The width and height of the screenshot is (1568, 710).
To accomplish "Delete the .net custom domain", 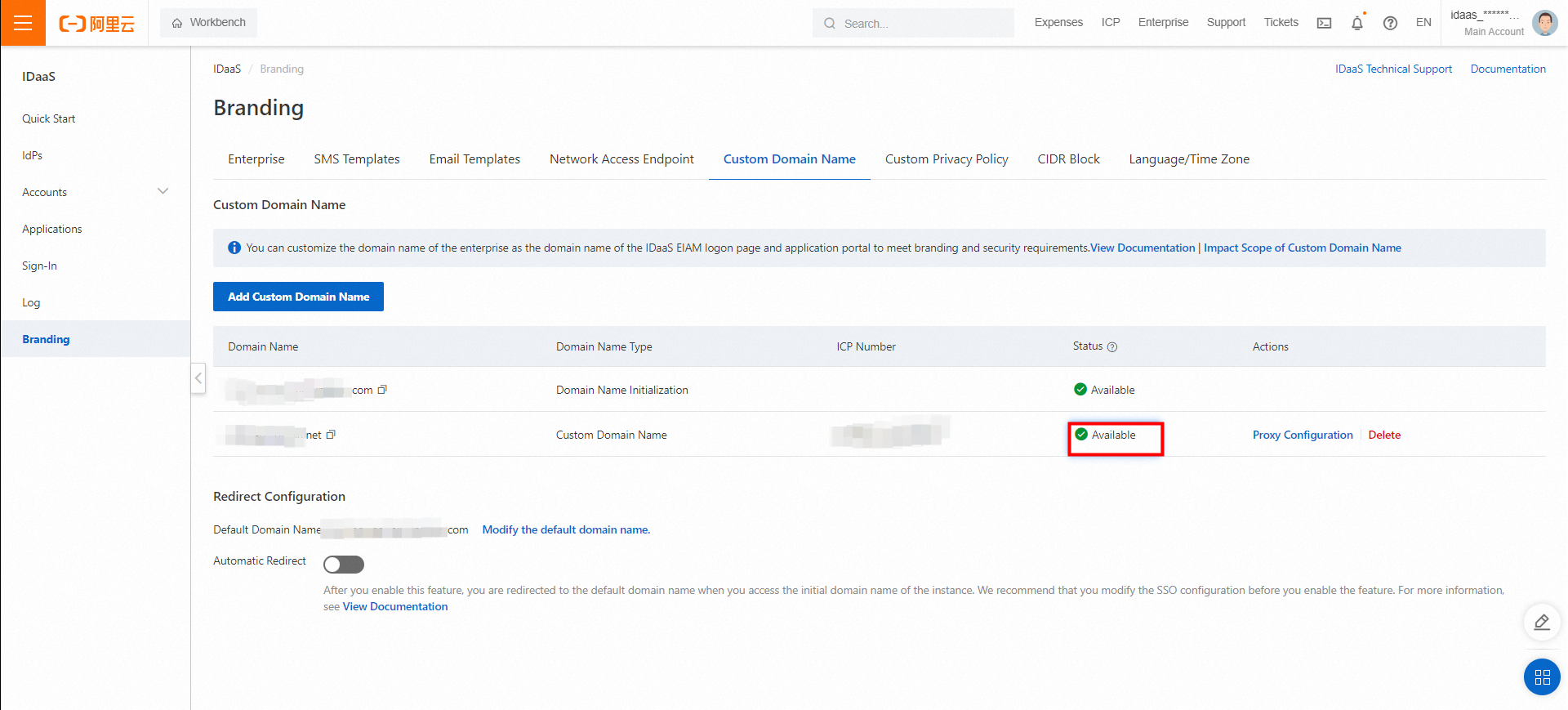I will [1384, 435].
